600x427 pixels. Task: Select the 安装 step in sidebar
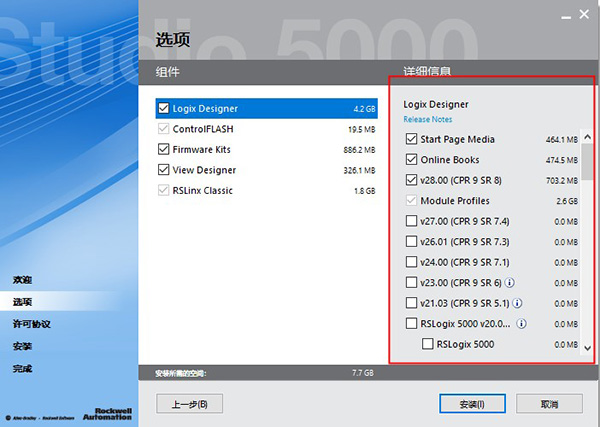[x=22, y=346]
